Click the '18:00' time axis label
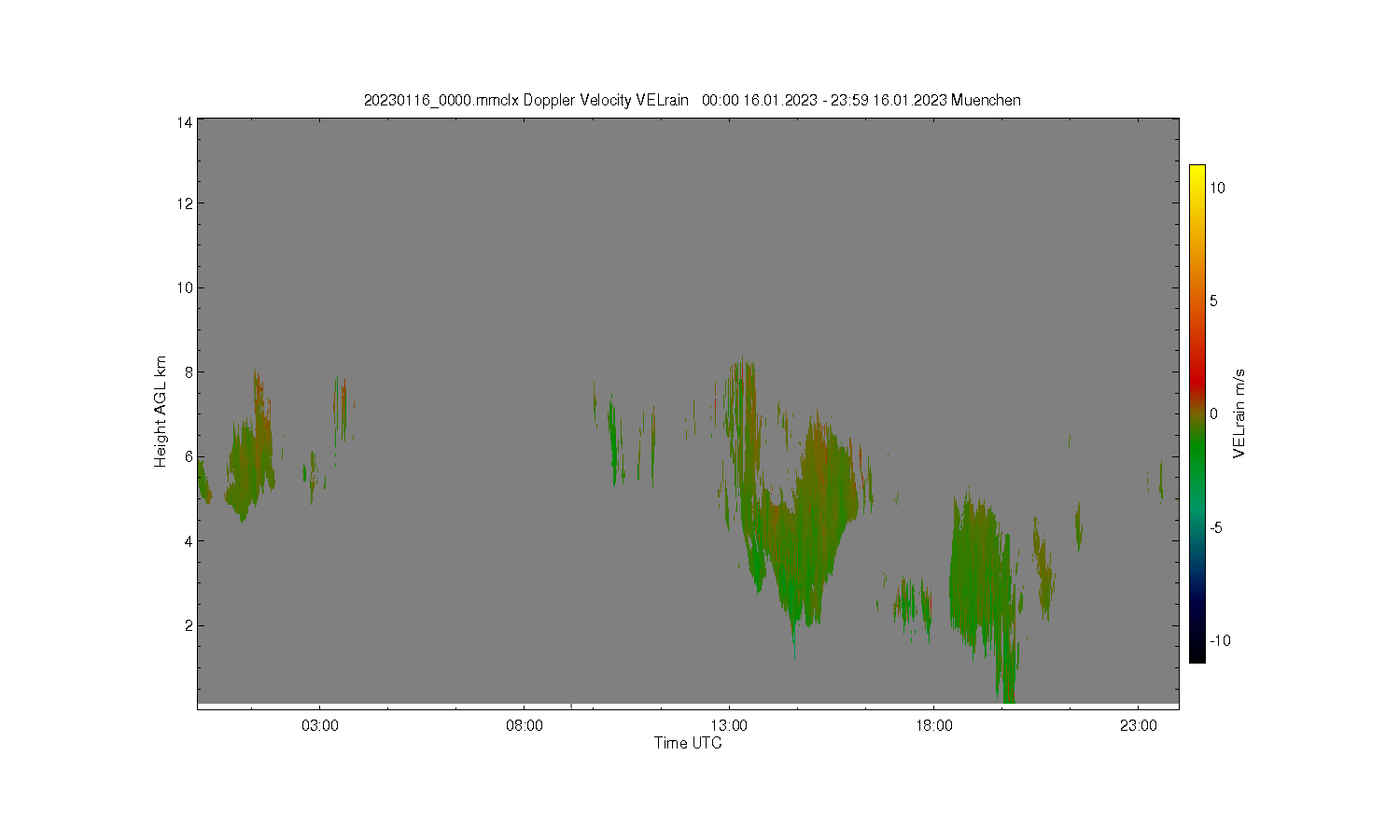This screenshot has height=840, width=1400. (x=933, y=725)
